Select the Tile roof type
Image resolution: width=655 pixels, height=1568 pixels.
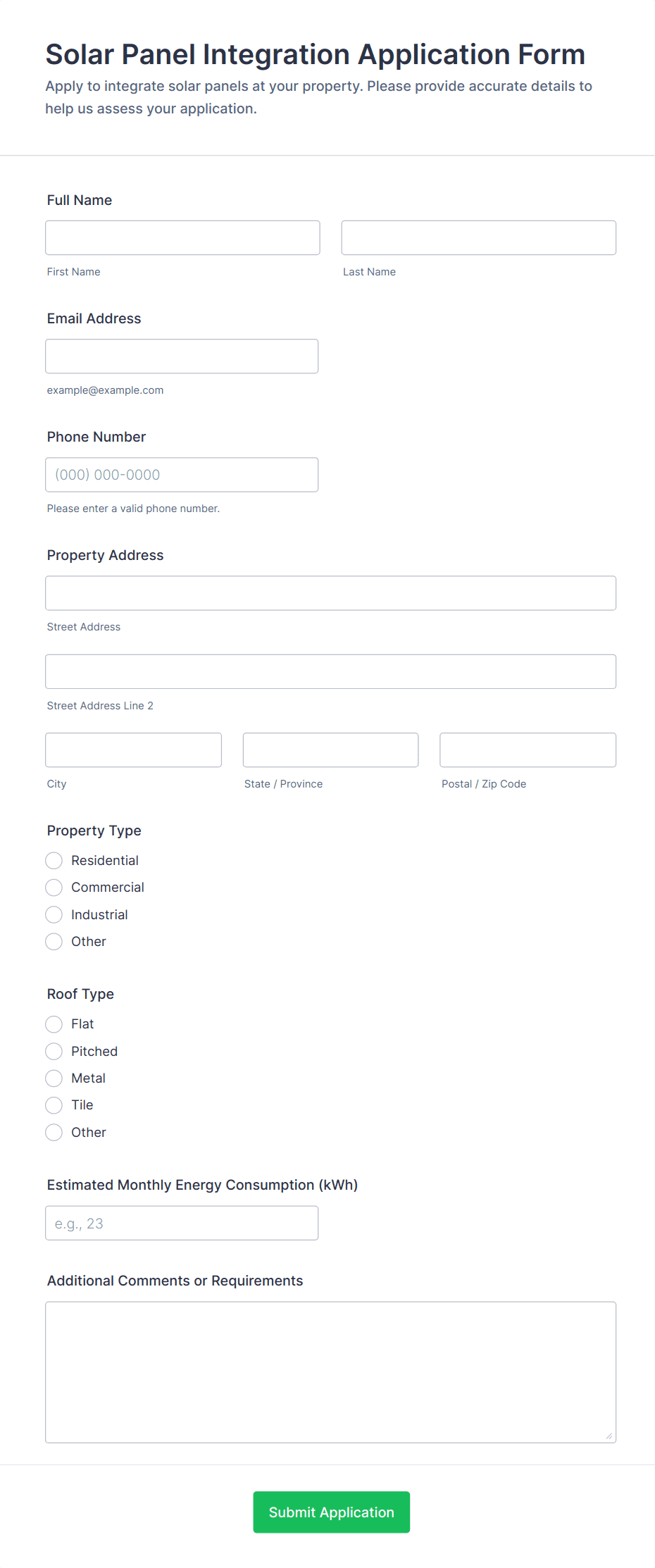coord(54,1105)
